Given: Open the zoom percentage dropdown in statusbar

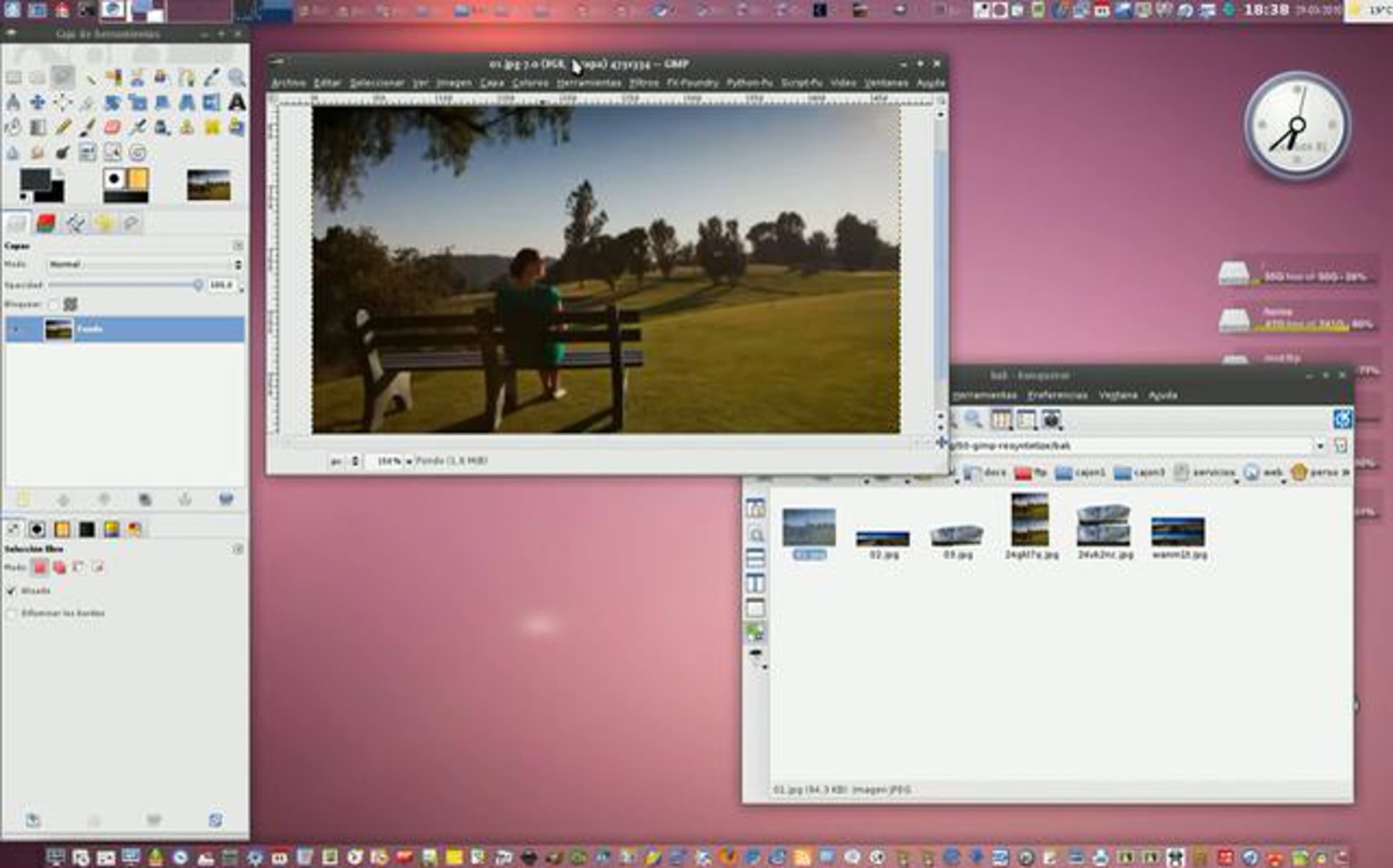Looking at the screenshot, I should click(409, 461).
